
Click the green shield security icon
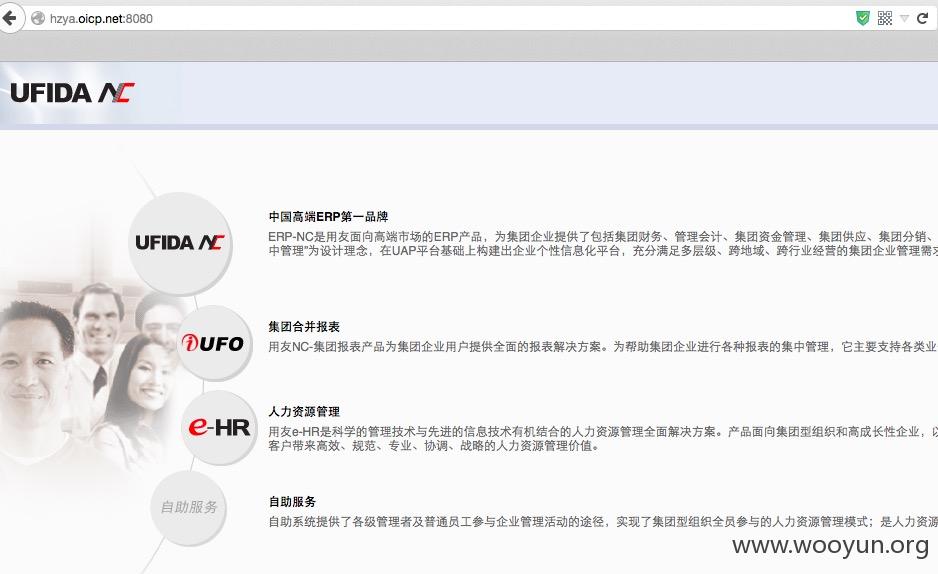[862, 19]
